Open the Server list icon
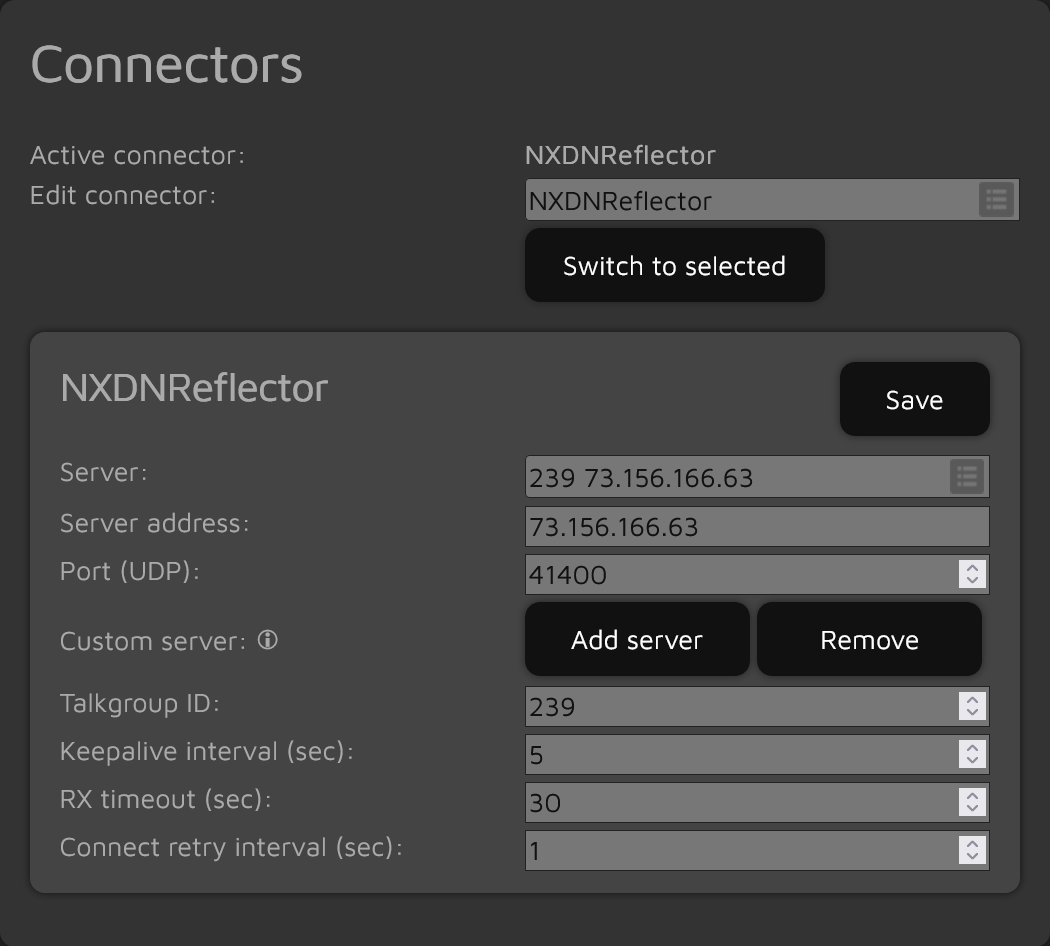Image resolution: width=1050 pixels, height=946 pixels. [x=967, y=477]
